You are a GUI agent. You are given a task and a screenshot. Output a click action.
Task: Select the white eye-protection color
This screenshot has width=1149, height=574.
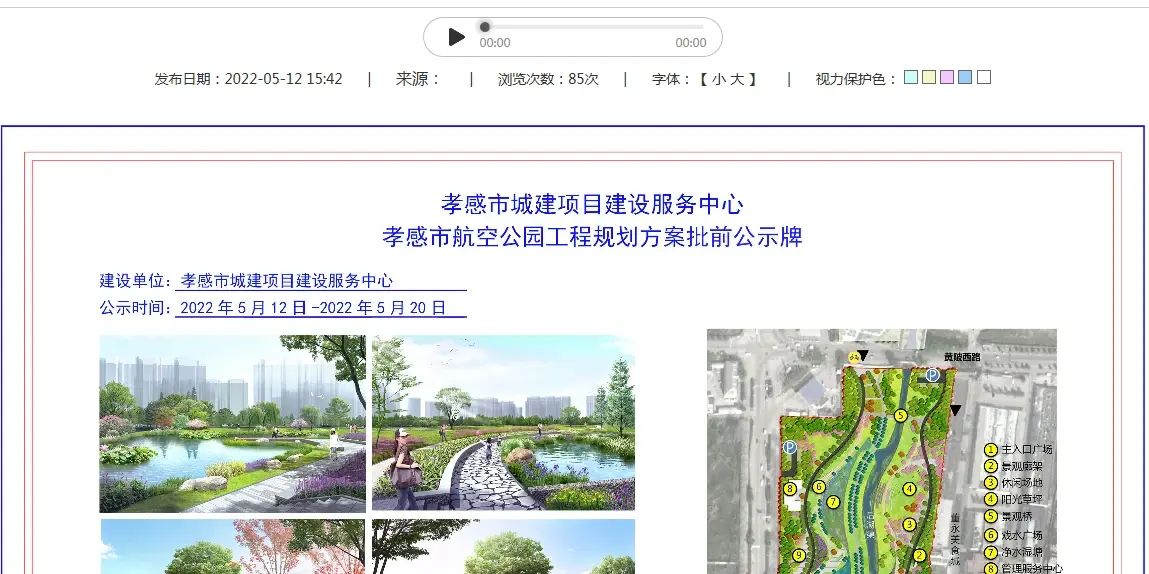point(983,77)
